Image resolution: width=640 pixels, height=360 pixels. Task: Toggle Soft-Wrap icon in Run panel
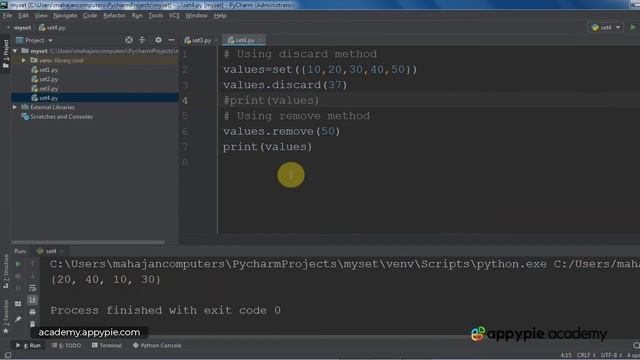33,288
